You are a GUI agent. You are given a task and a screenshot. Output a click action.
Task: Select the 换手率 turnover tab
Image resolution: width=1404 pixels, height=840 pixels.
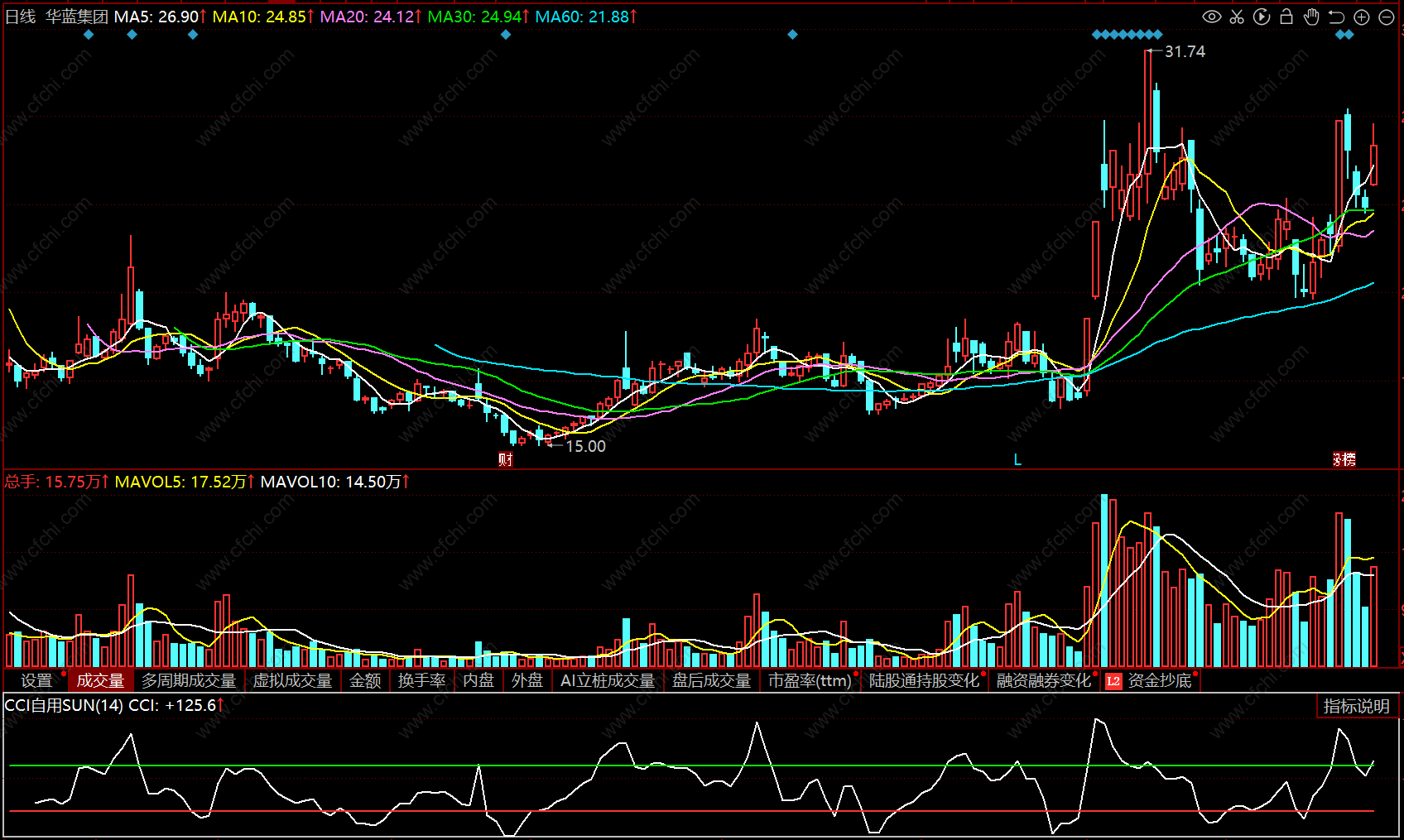click(422, 680)
